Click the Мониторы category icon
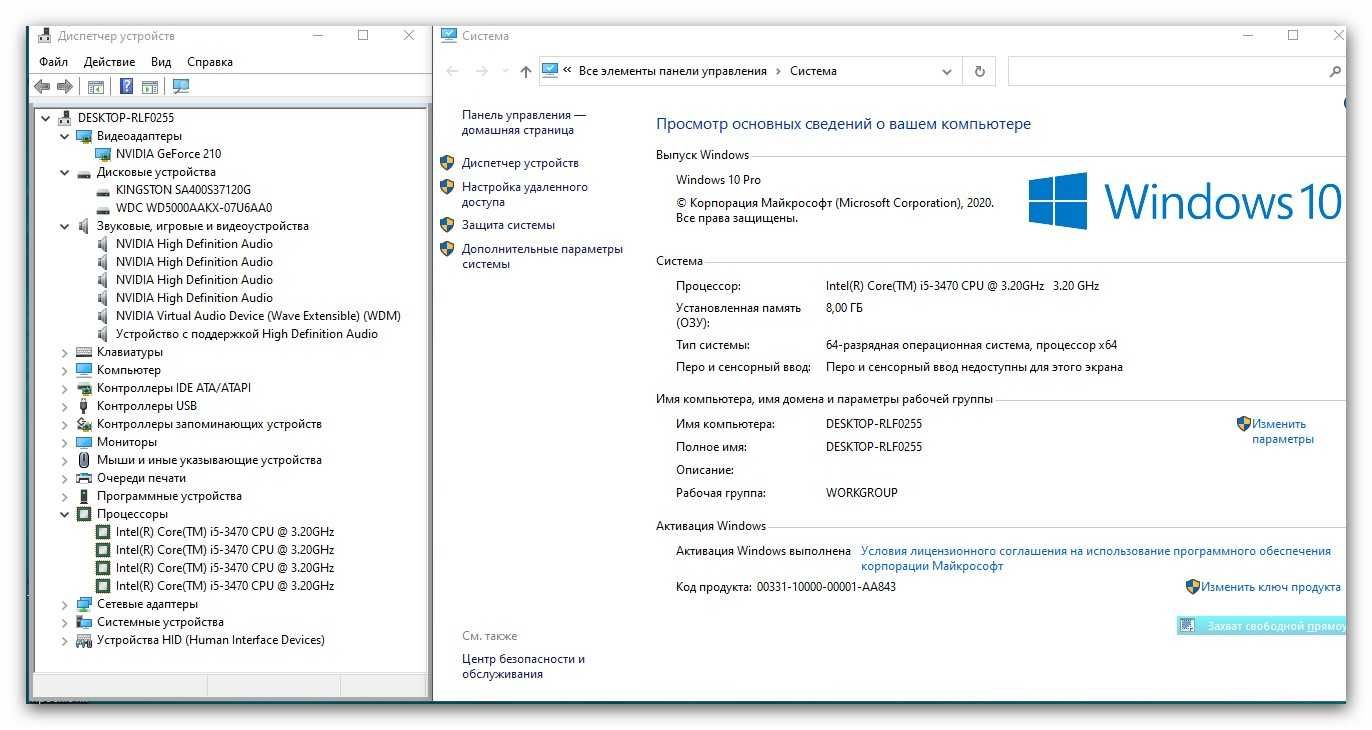1372x730 pixels. pyautogui.click(x=84, y=442)
